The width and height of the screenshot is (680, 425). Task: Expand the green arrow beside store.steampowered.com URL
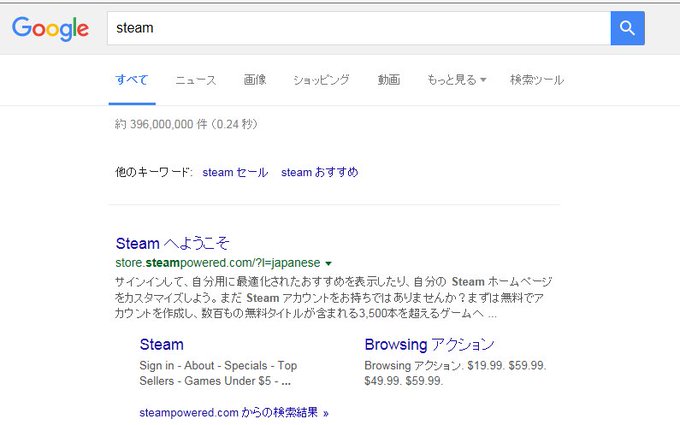328,263
